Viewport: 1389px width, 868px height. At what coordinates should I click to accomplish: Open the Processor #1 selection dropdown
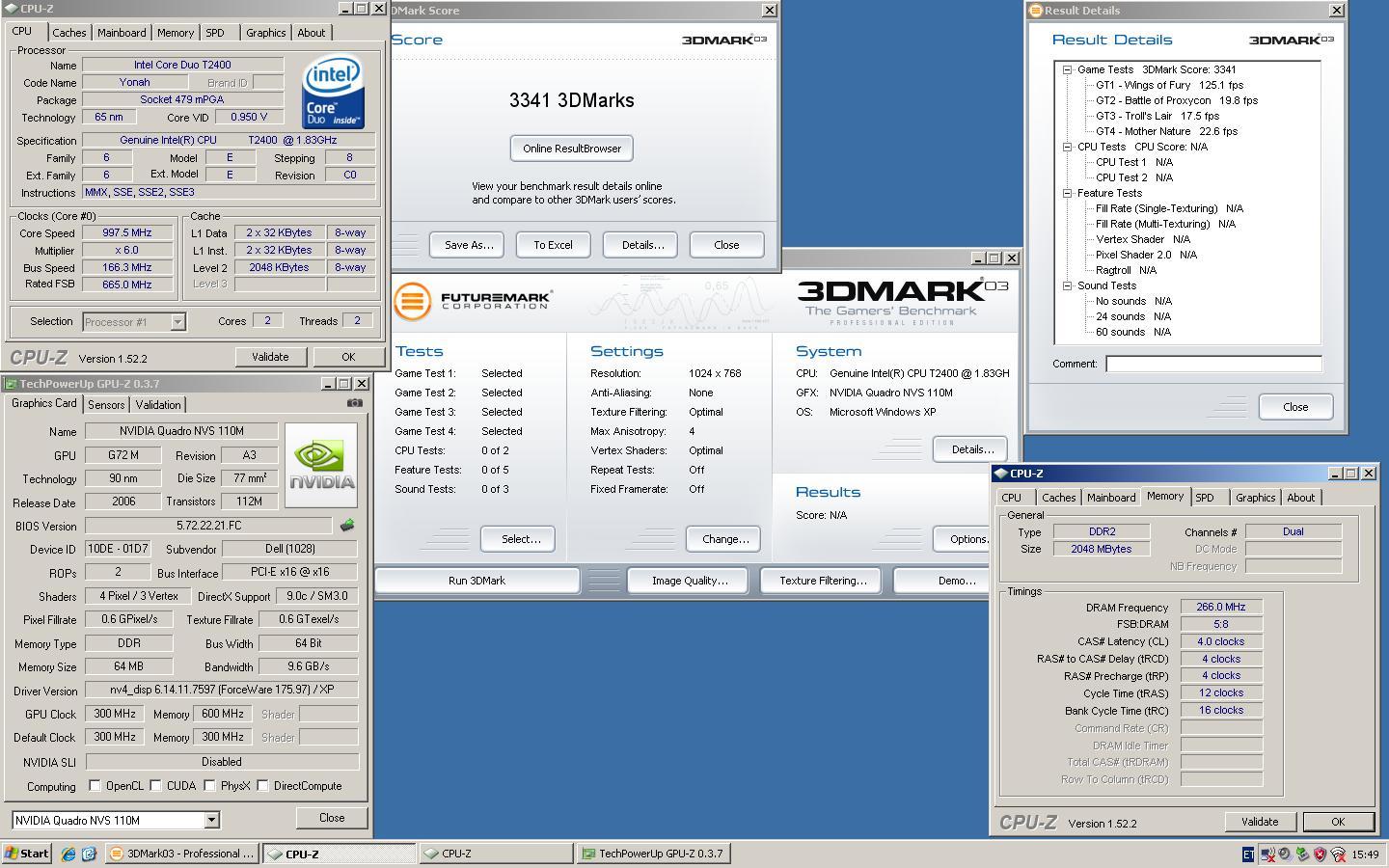(x=177, y=322)
